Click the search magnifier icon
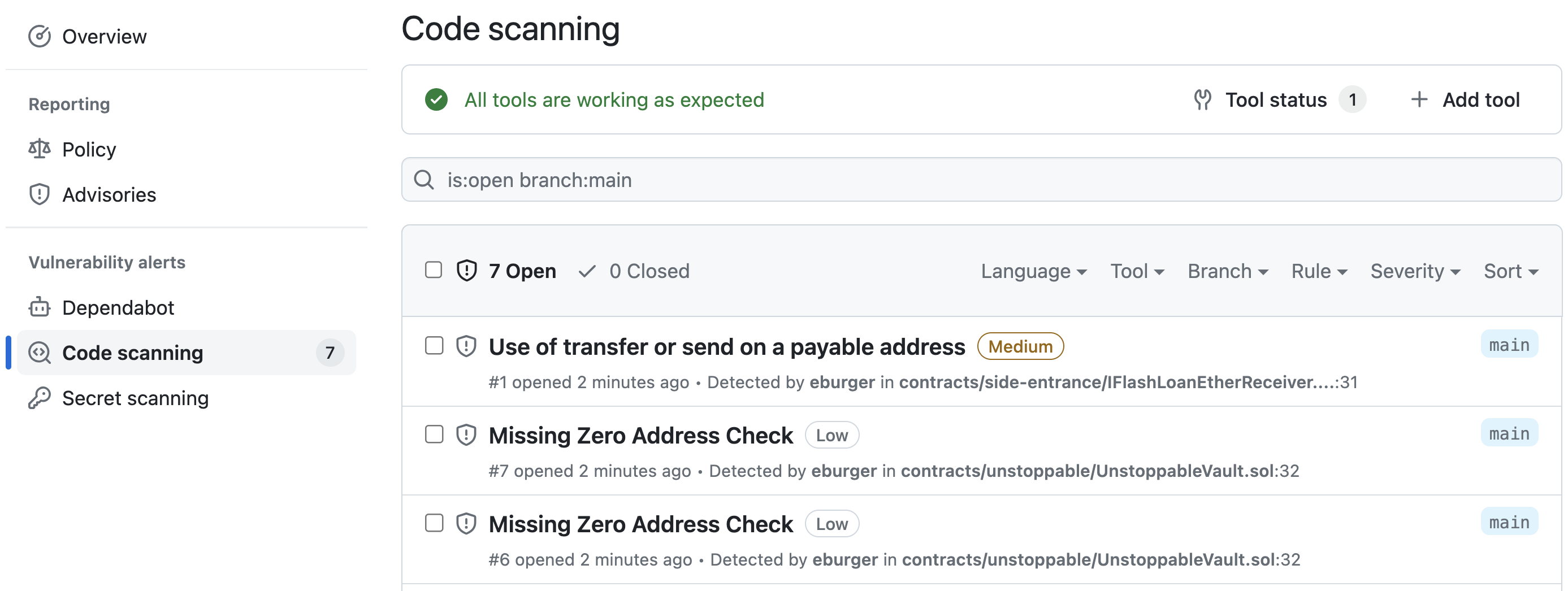The image size is (1568, 591). tap(423, 180)
